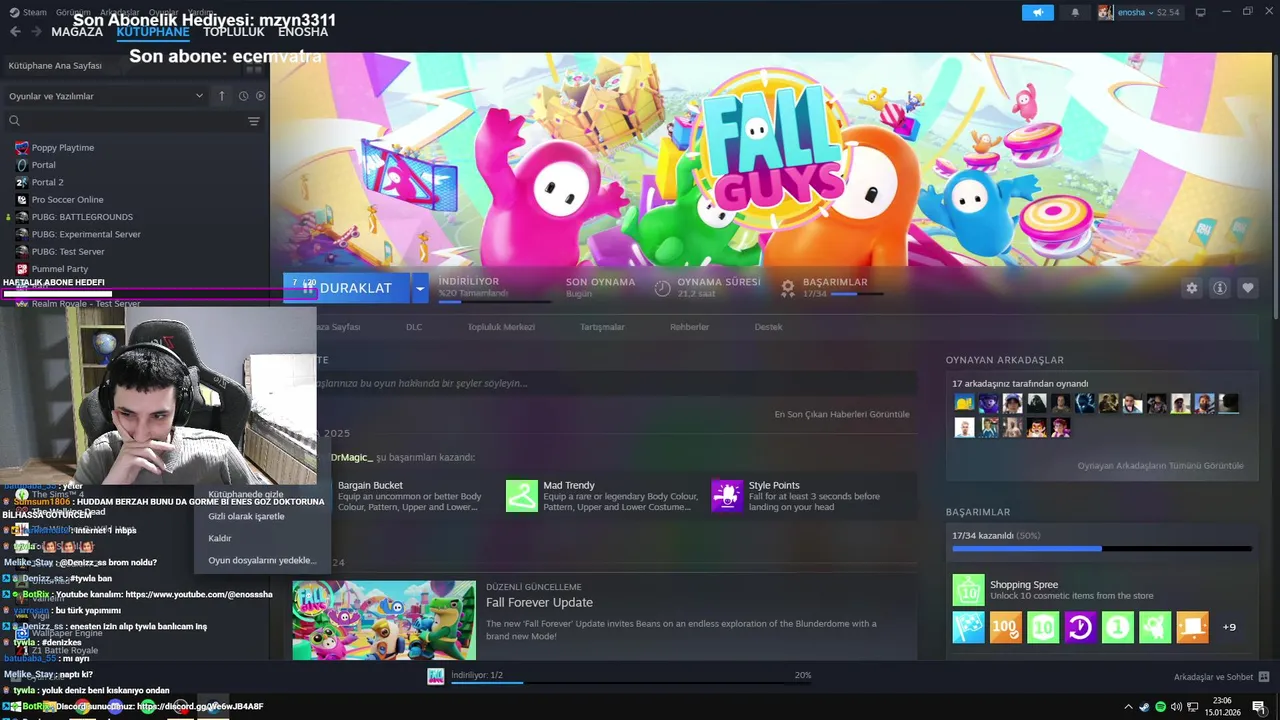Click the Mad Trendy achievement icon

point(522,495)
